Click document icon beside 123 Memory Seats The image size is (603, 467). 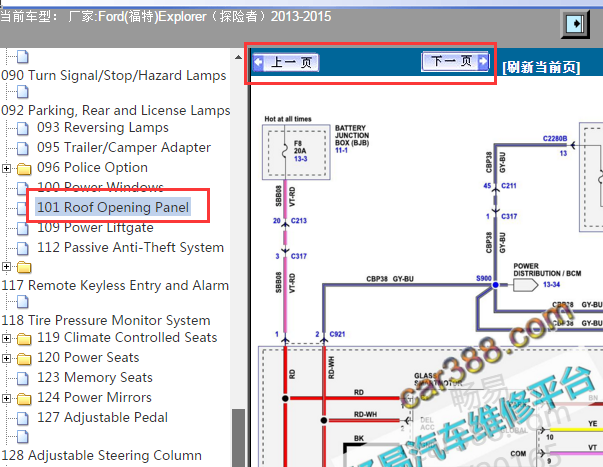23,378
